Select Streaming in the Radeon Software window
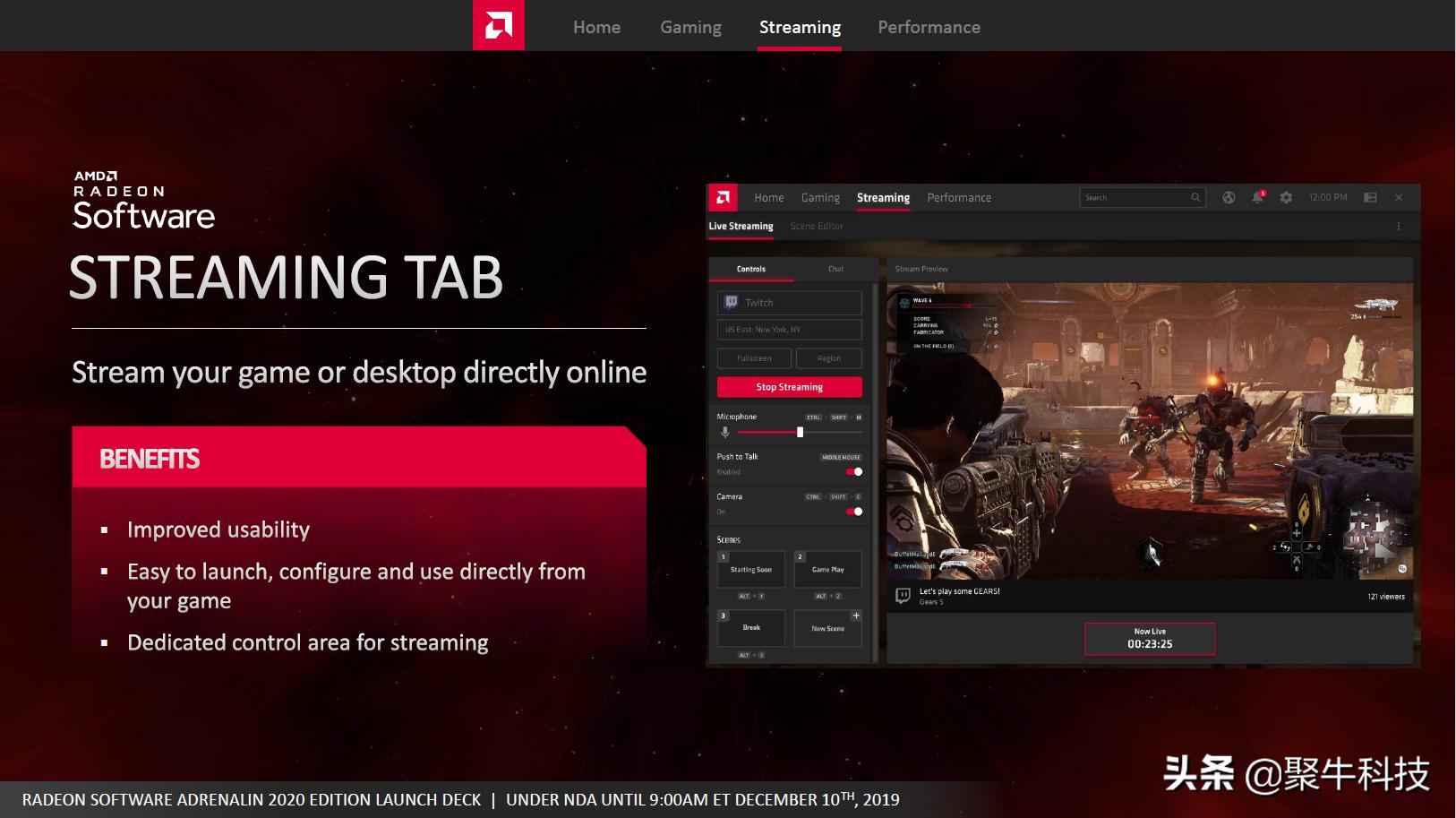1456x818 pixels. [883, 198]
